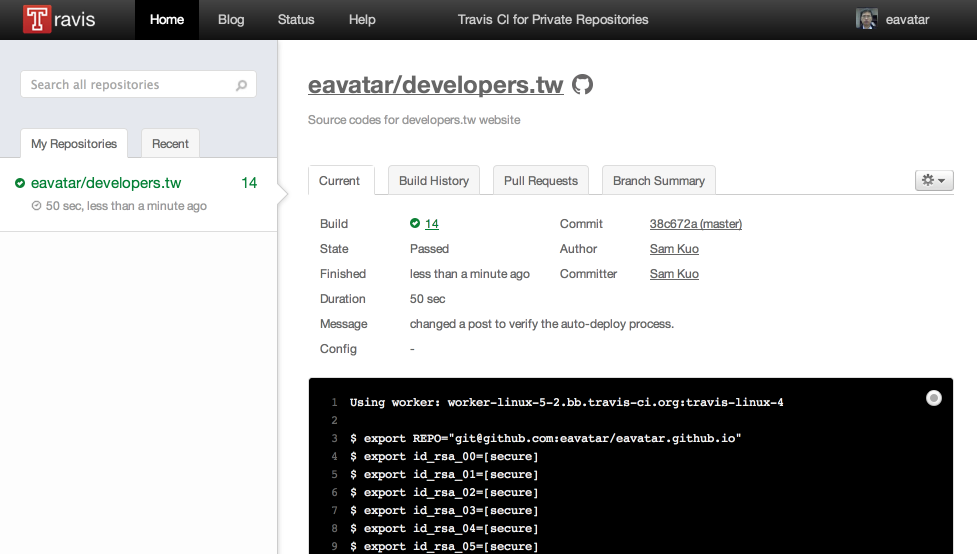Click the search magnifier icon
The height and width of the screenshot is (554, 977).
[241, 86]
